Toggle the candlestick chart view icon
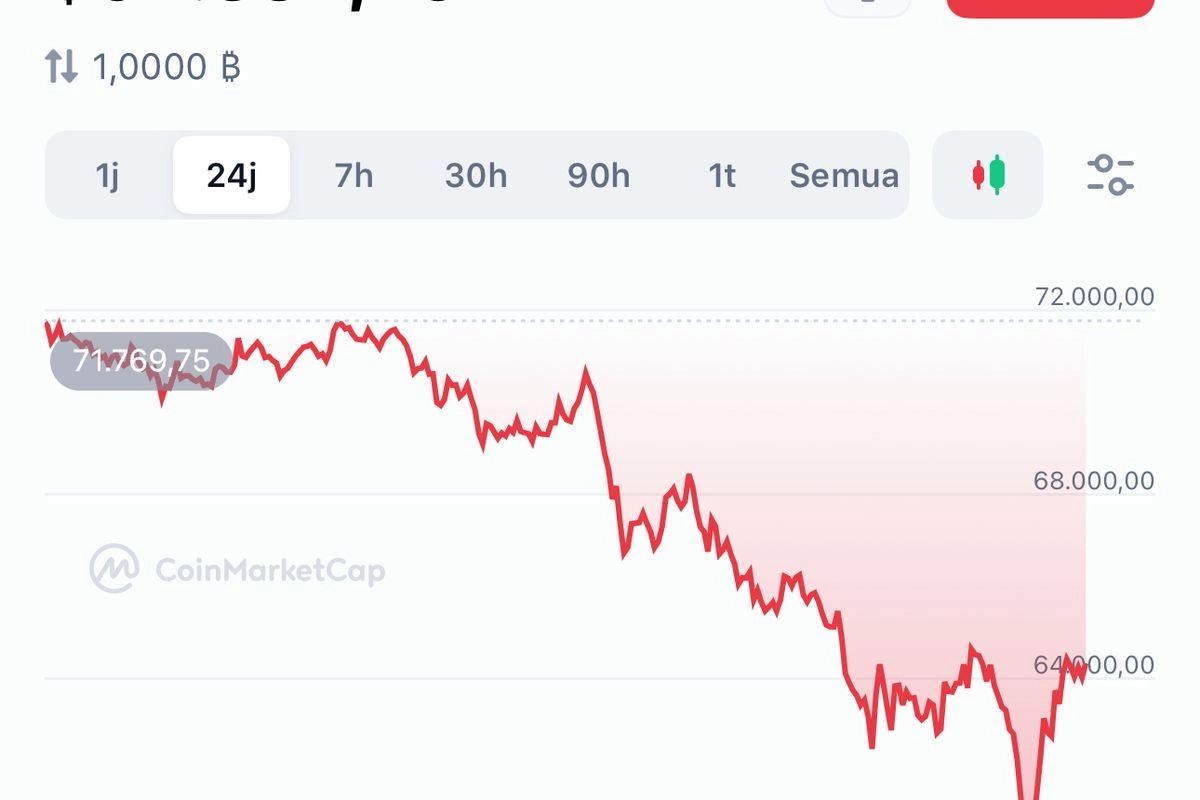 pyautogui.click(x=987, y=176)
